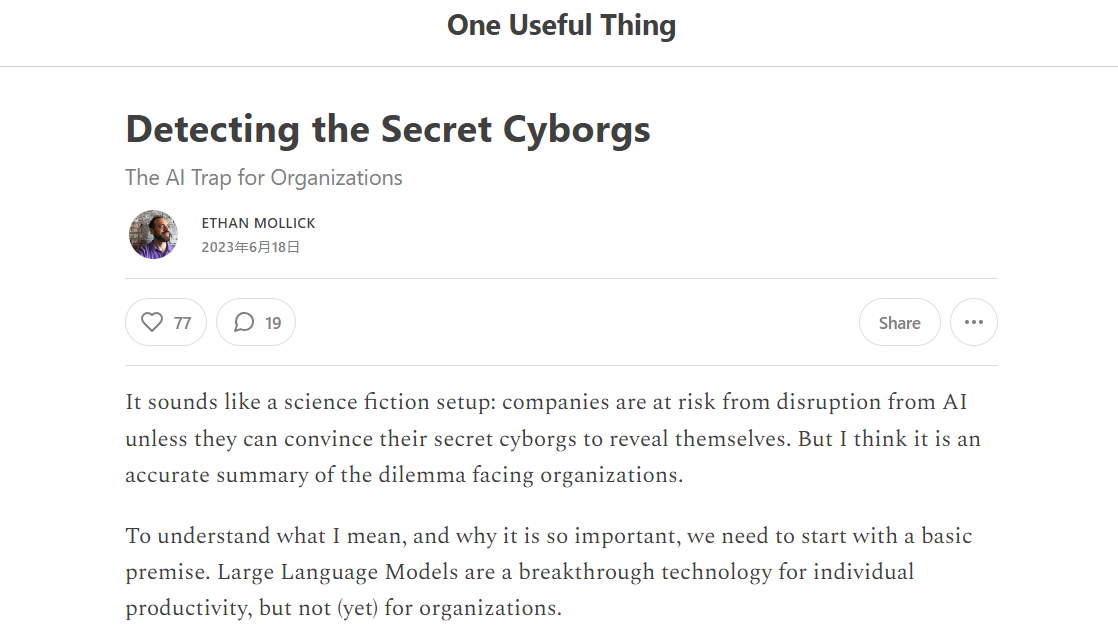Click the Share button
The width and height of the screenshot is (1118, 633).
pos(900,322)
